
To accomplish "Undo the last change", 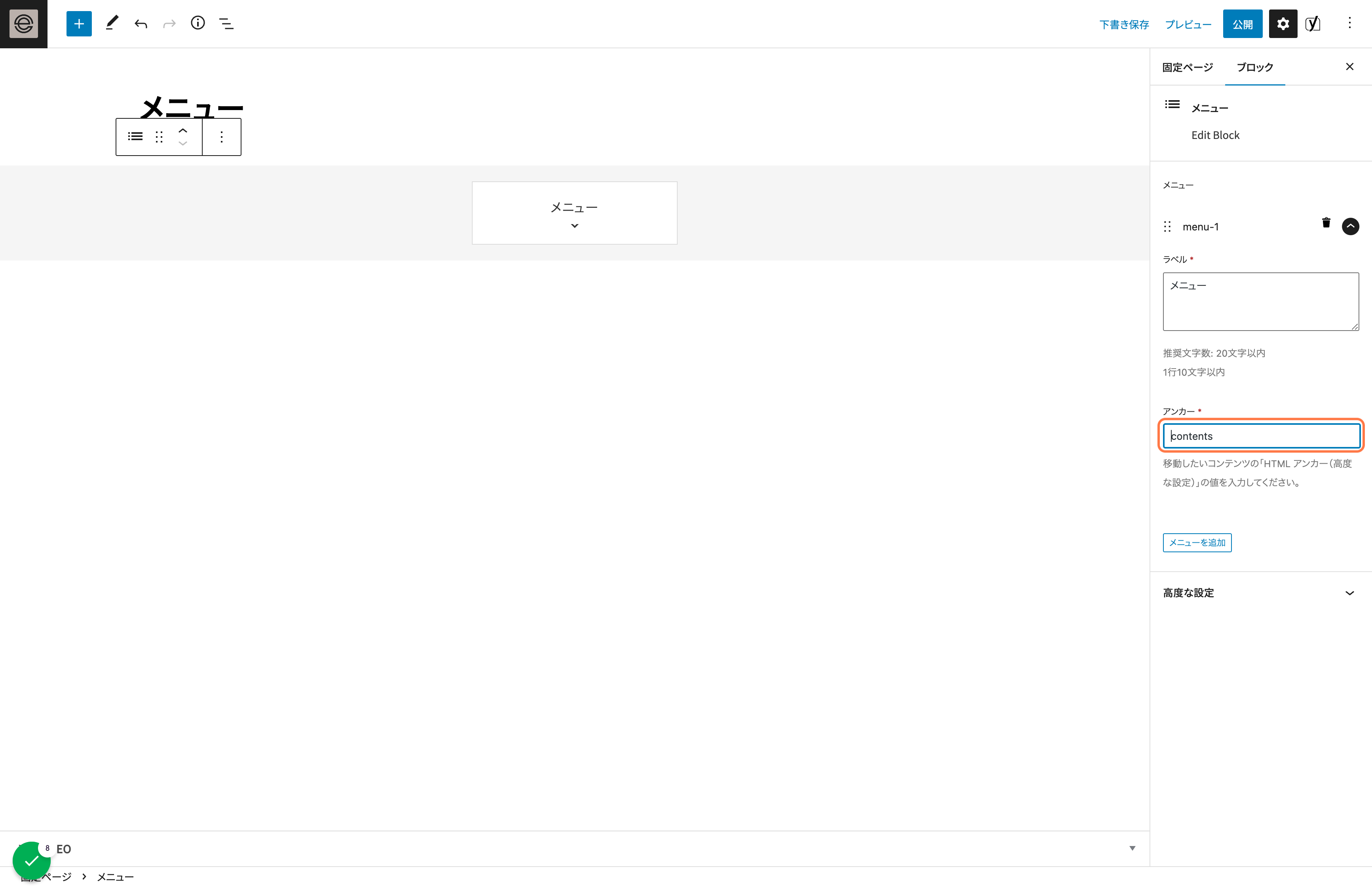I will [x=141, y=24].
